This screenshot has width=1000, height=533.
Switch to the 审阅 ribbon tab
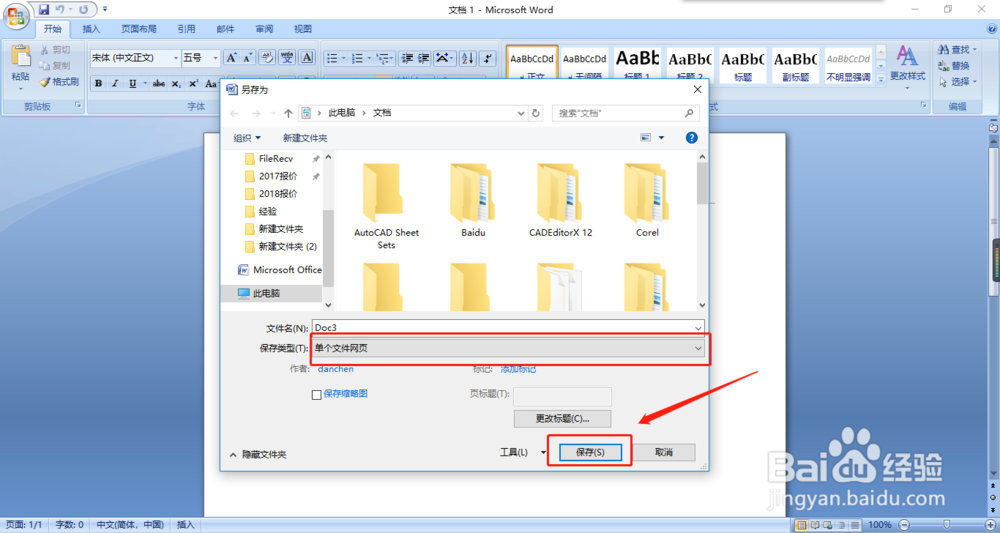pos(264,29)
